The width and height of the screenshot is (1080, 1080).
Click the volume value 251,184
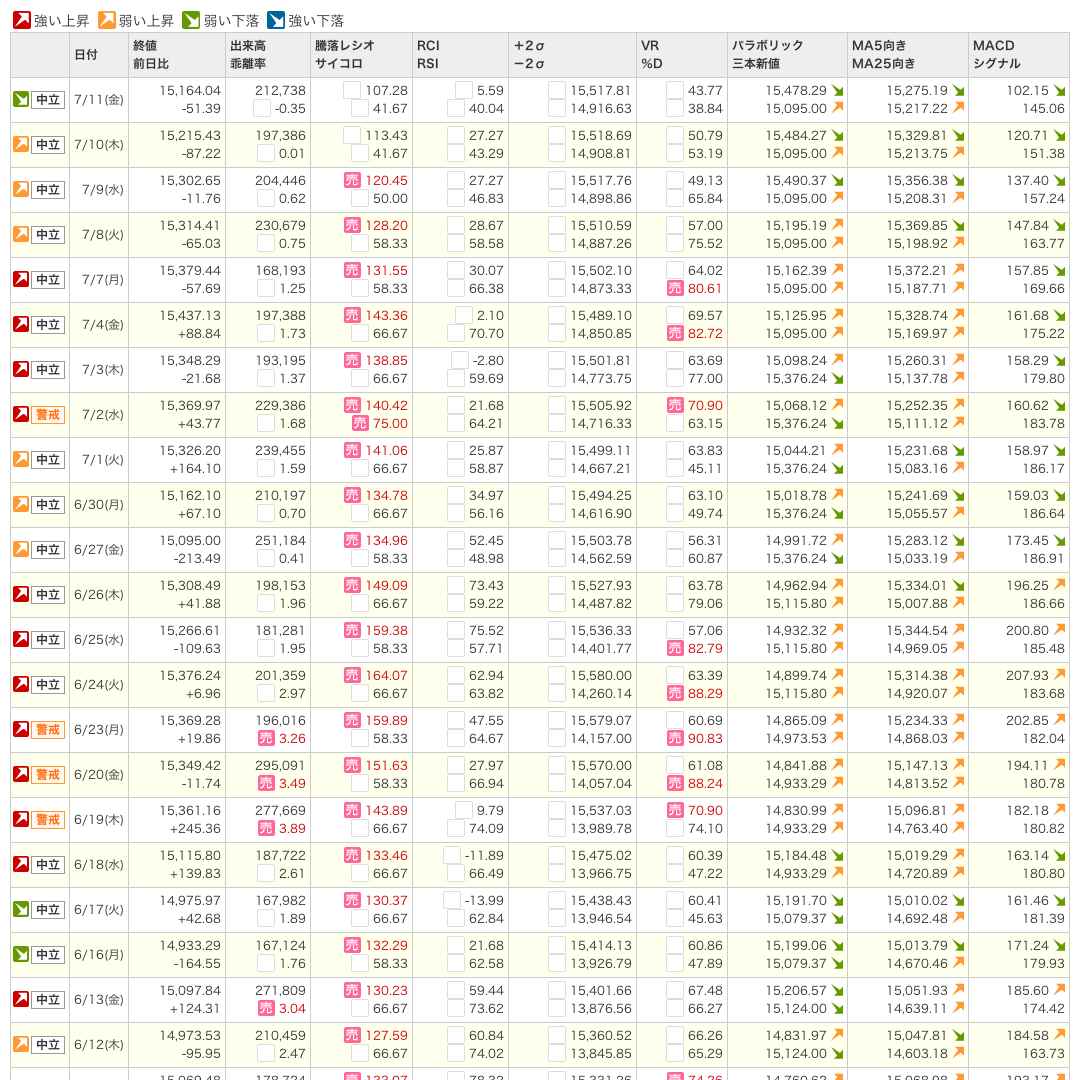280,541
